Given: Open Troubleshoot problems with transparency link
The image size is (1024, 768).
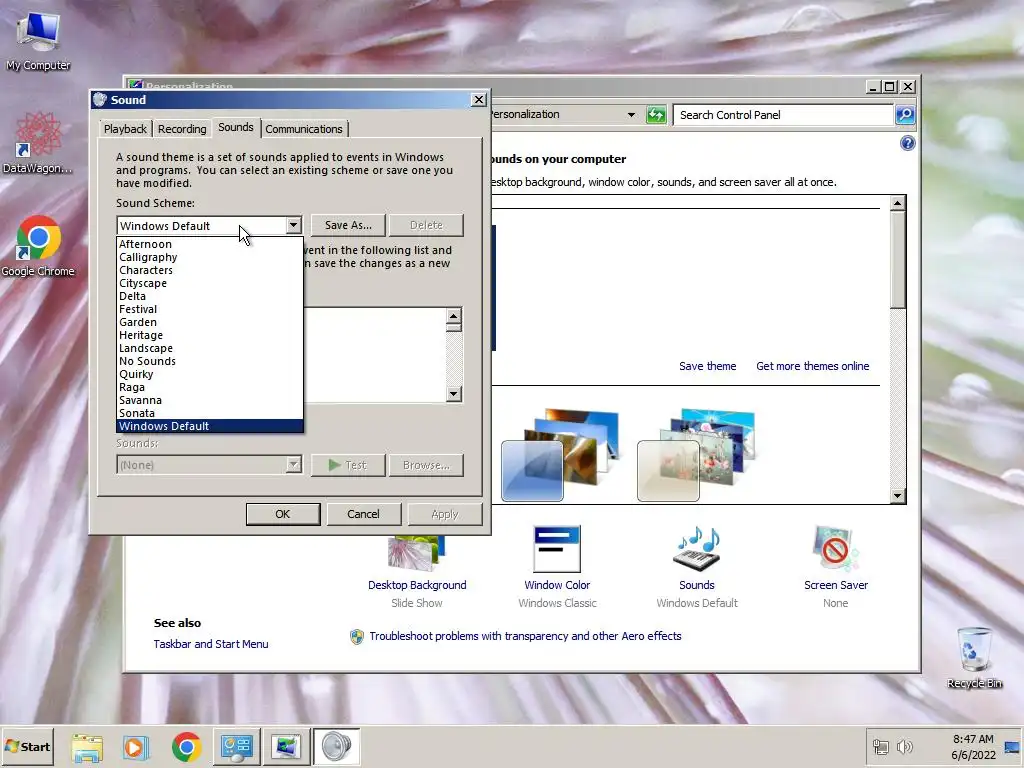Looking at the screenshot, I should [x=525, y=636].
